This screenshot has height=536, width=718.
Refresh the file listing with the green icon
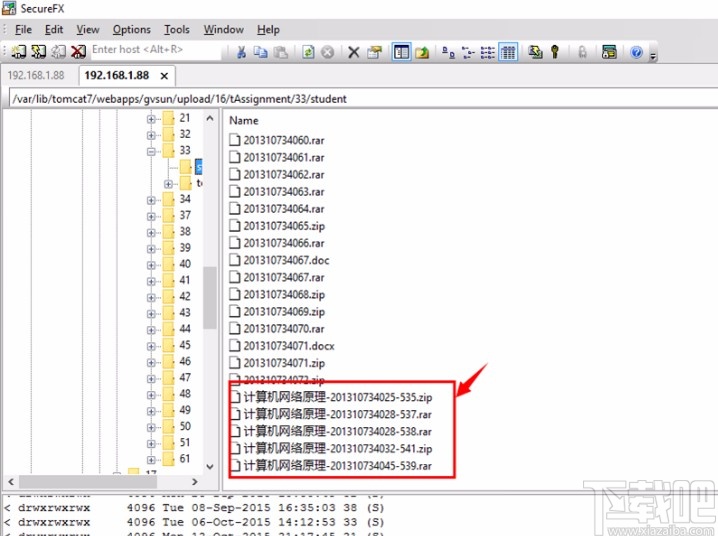coord(308,52)
